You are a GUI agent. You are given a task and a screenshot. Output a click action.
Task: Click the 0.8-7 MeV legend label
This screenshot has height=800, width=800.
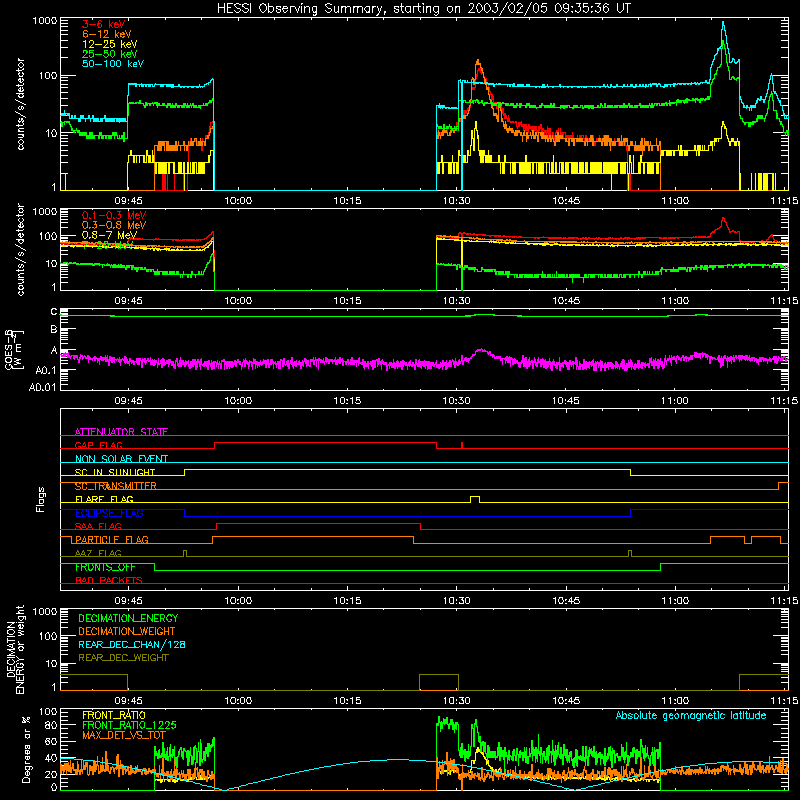coord(109,235)
